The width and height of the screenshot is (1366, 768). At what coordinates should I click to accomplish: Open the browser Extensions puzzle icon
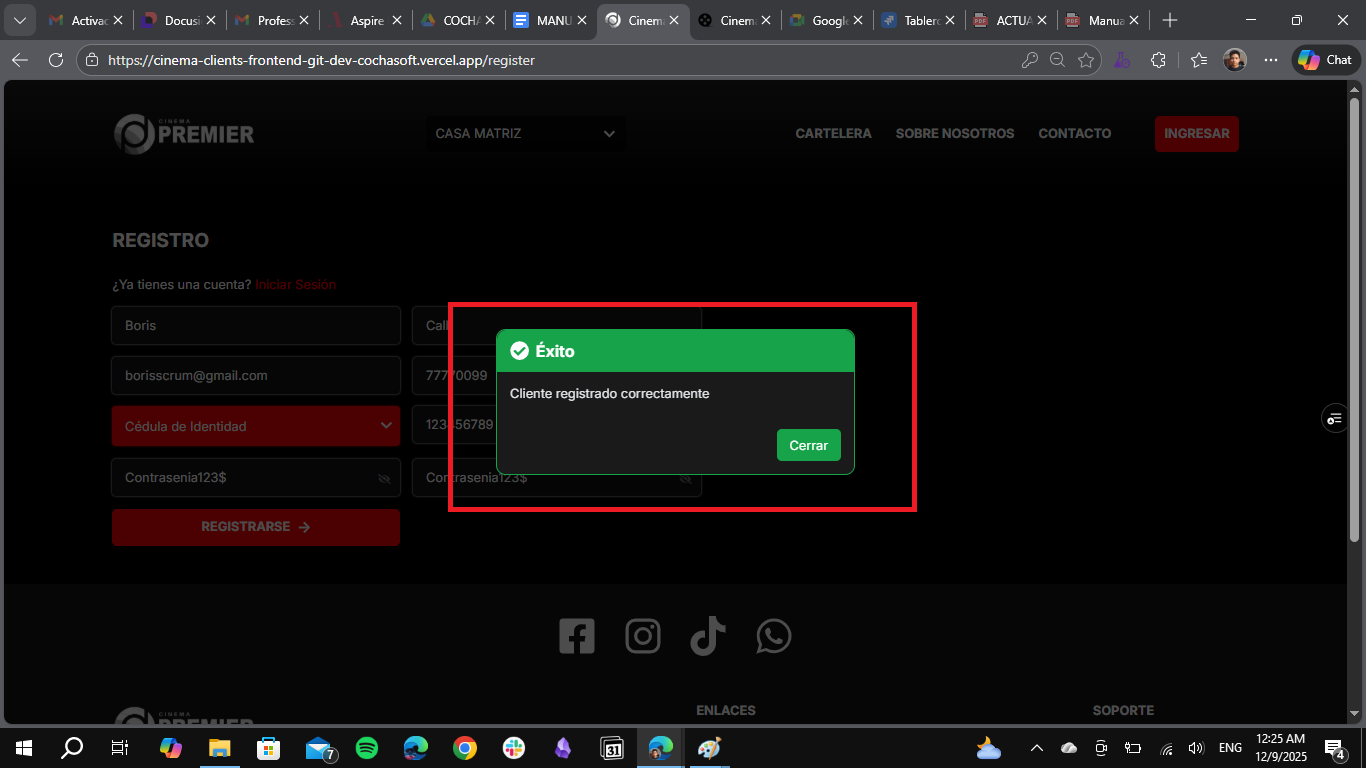[1158, 59]
